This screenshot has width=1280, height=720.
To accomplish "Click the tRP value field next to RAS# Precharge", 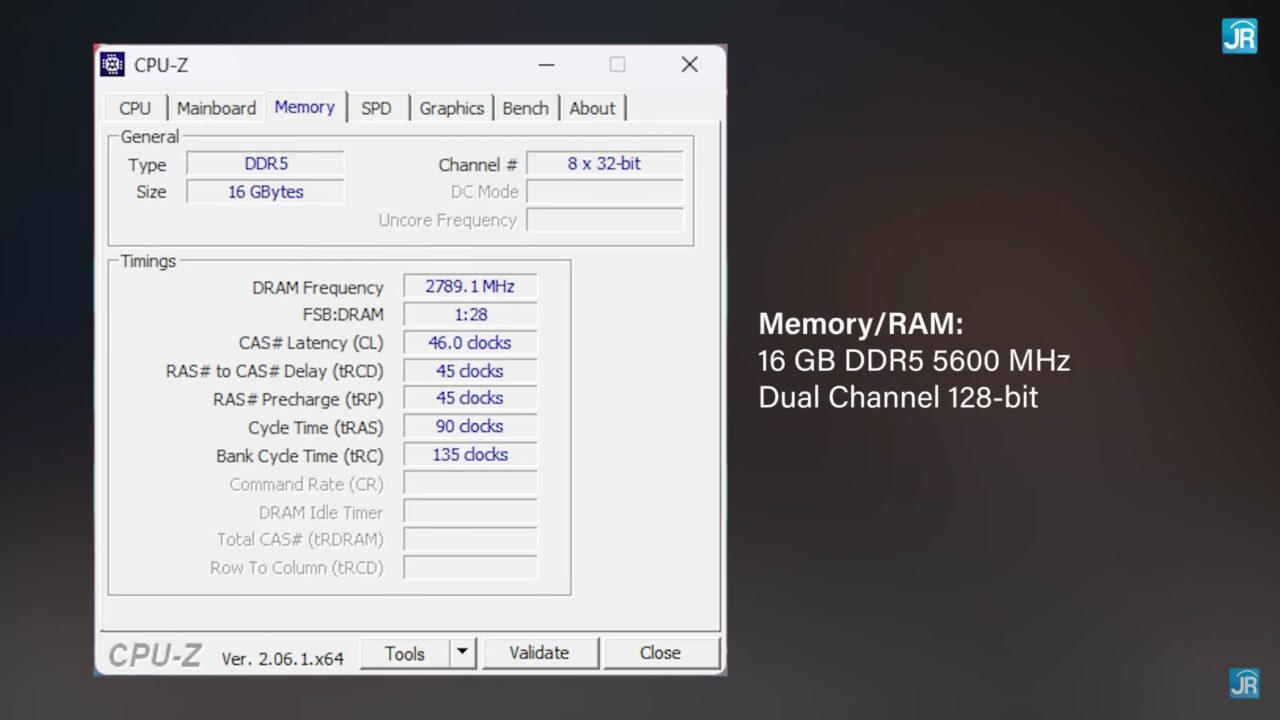I will pyautogui.click(x=470, y=398).
